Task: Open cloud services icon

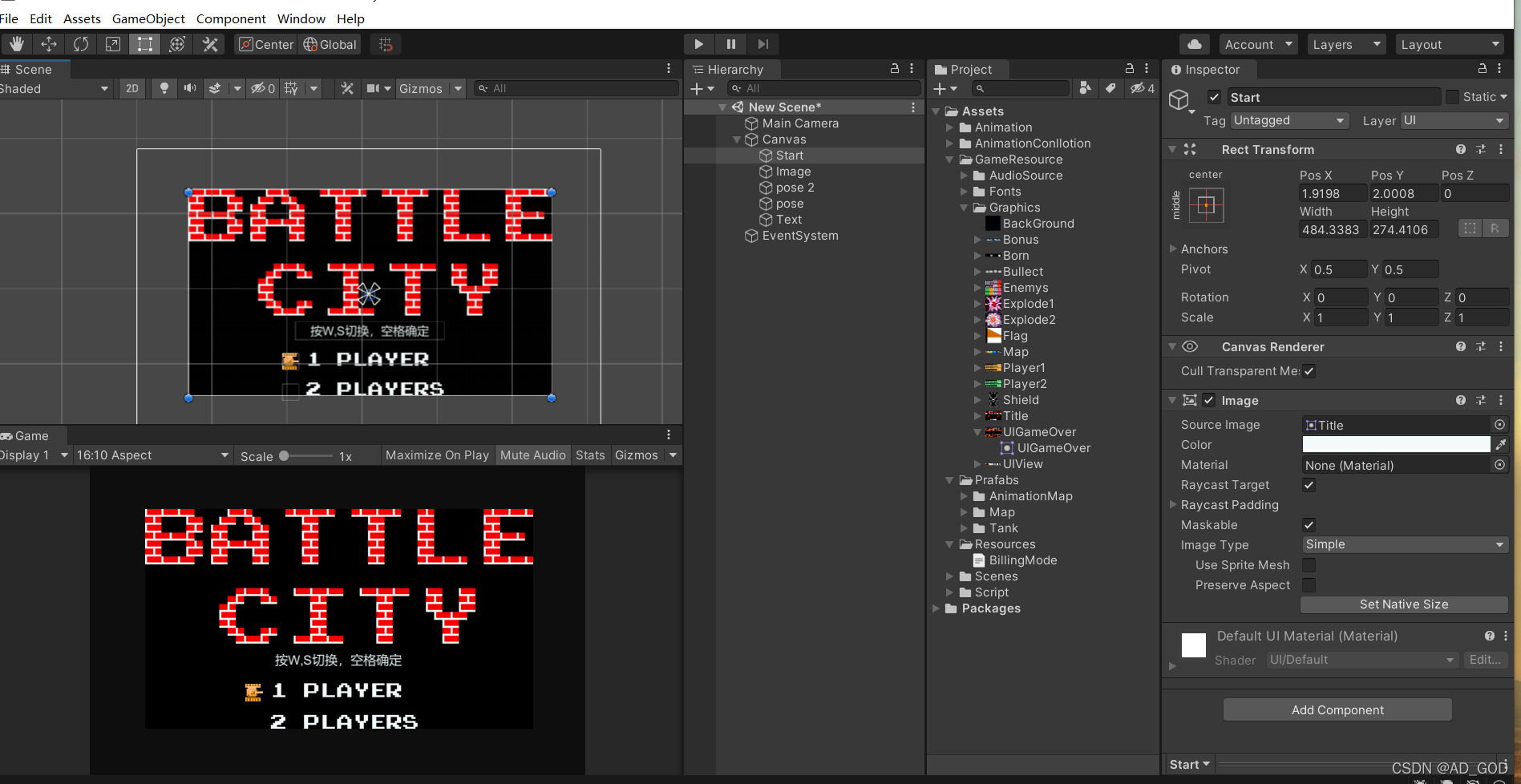Action: pyautogui.click(x=1195, y=44)
